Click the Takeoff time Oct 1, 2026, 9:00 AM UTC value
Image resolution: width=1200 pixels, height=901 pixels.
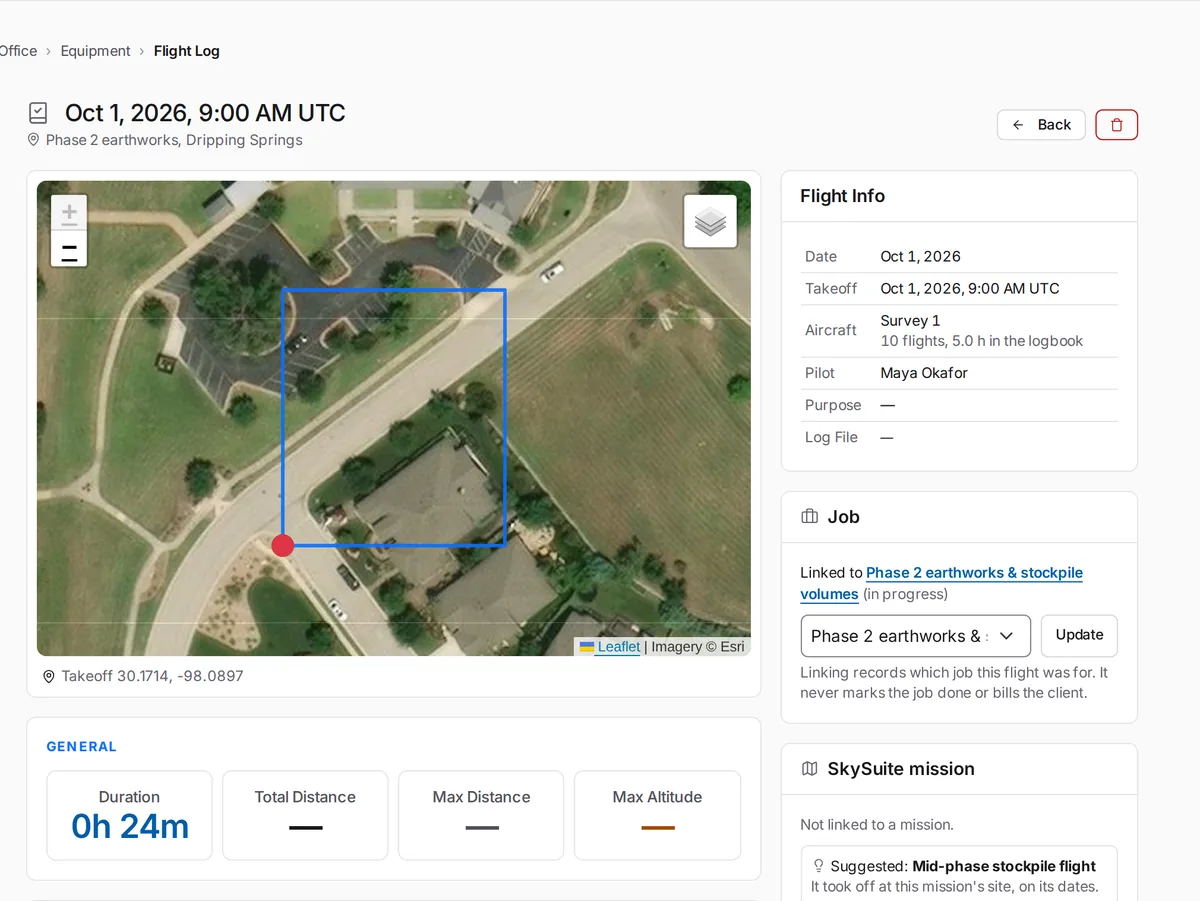coord(969,289)
